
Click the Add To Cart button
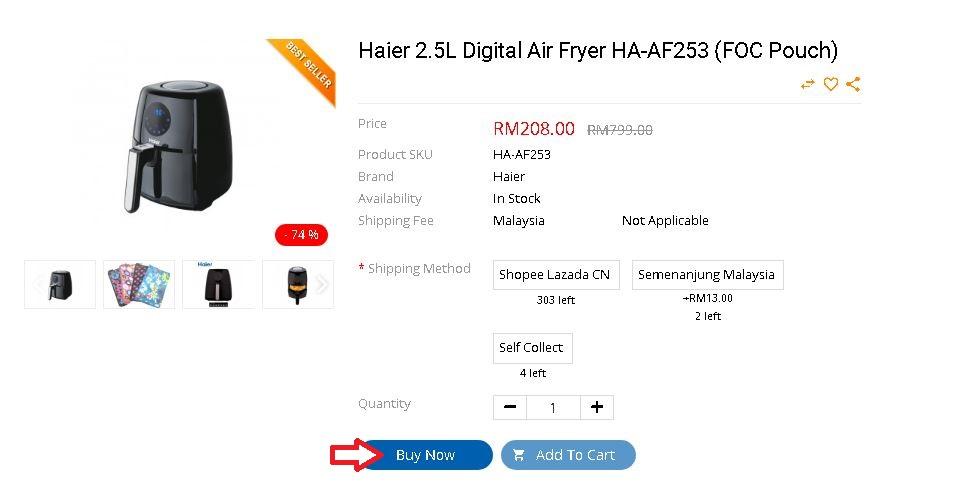(568, 456)
